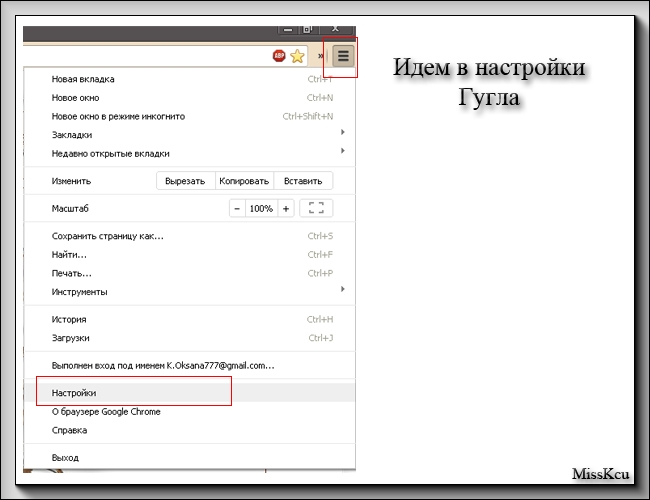Open Новое окно в режиме инкогнито
The height and width of the screenshot is (500, 650).
(x=190, y=117)
